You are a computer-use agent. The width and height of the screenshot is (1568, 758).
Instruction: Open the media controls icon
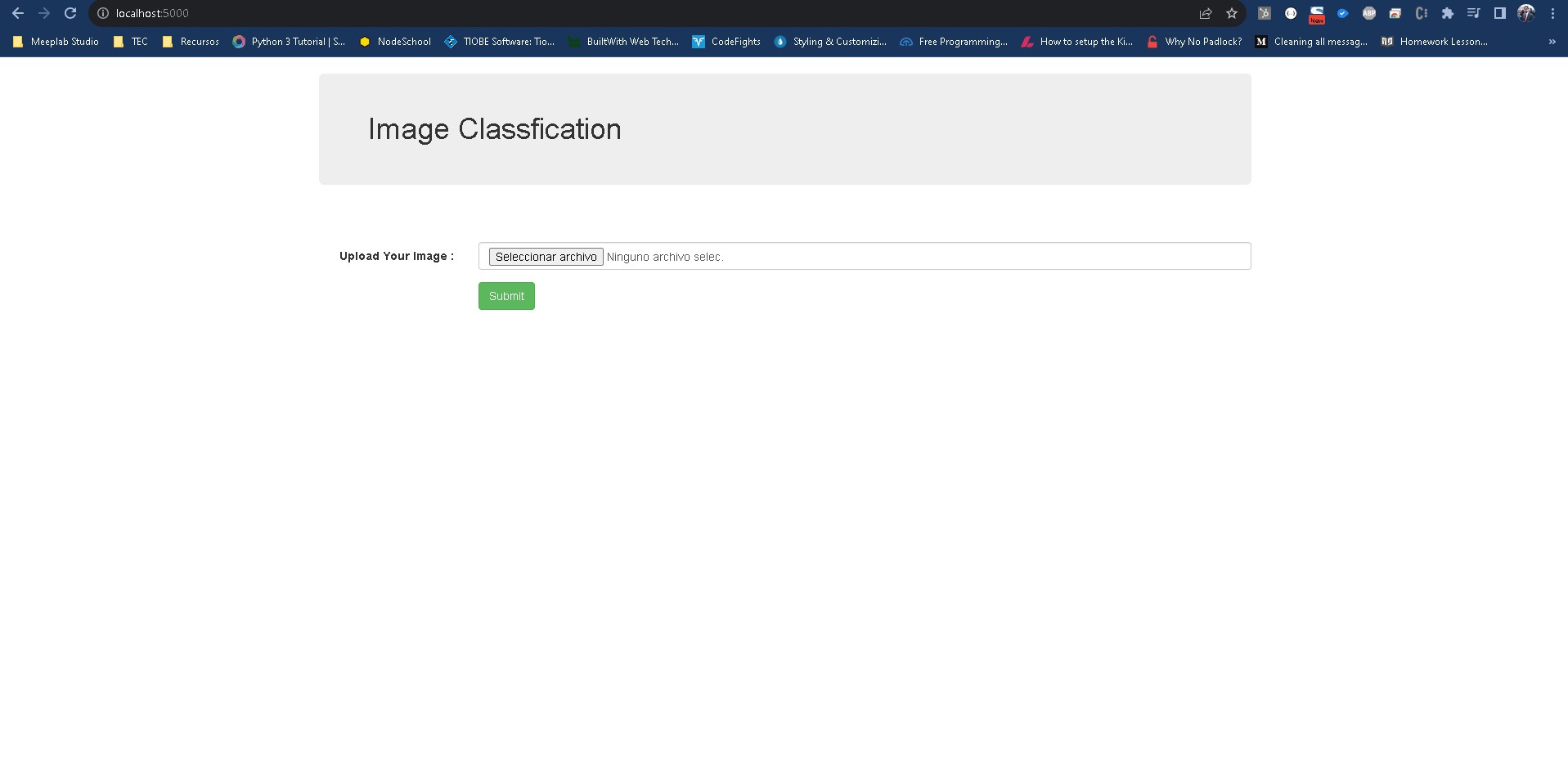1473,13
